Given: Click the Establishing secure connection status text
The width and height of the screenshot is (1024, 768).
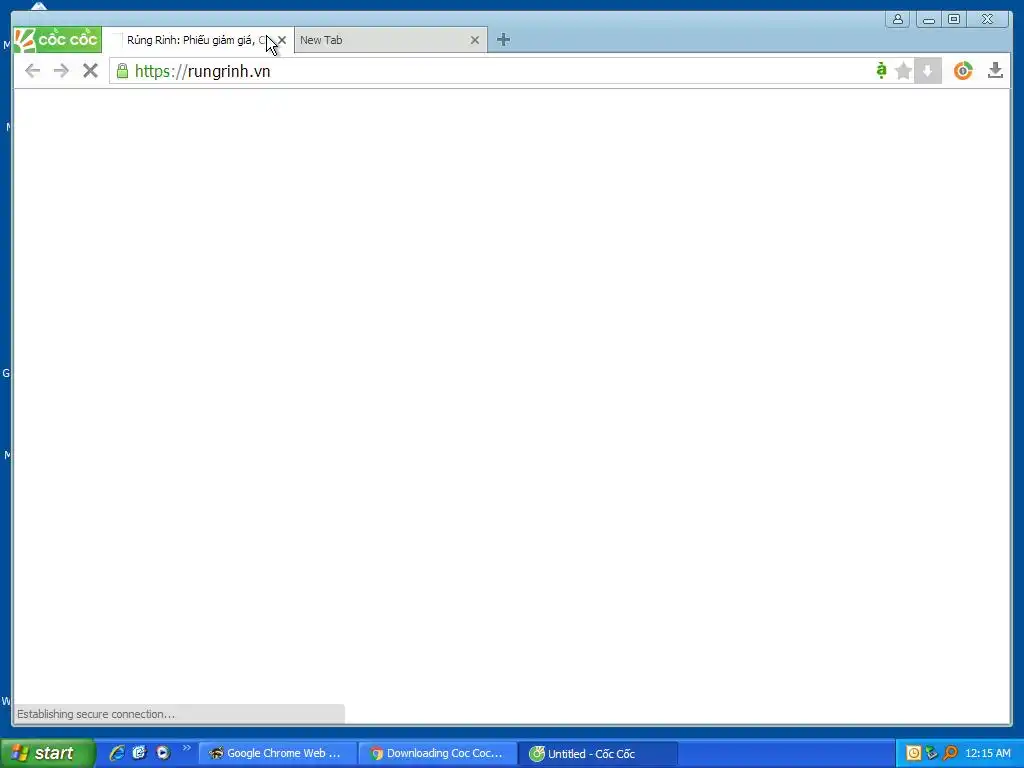Looking at the screenshot, I should point(96,714).
